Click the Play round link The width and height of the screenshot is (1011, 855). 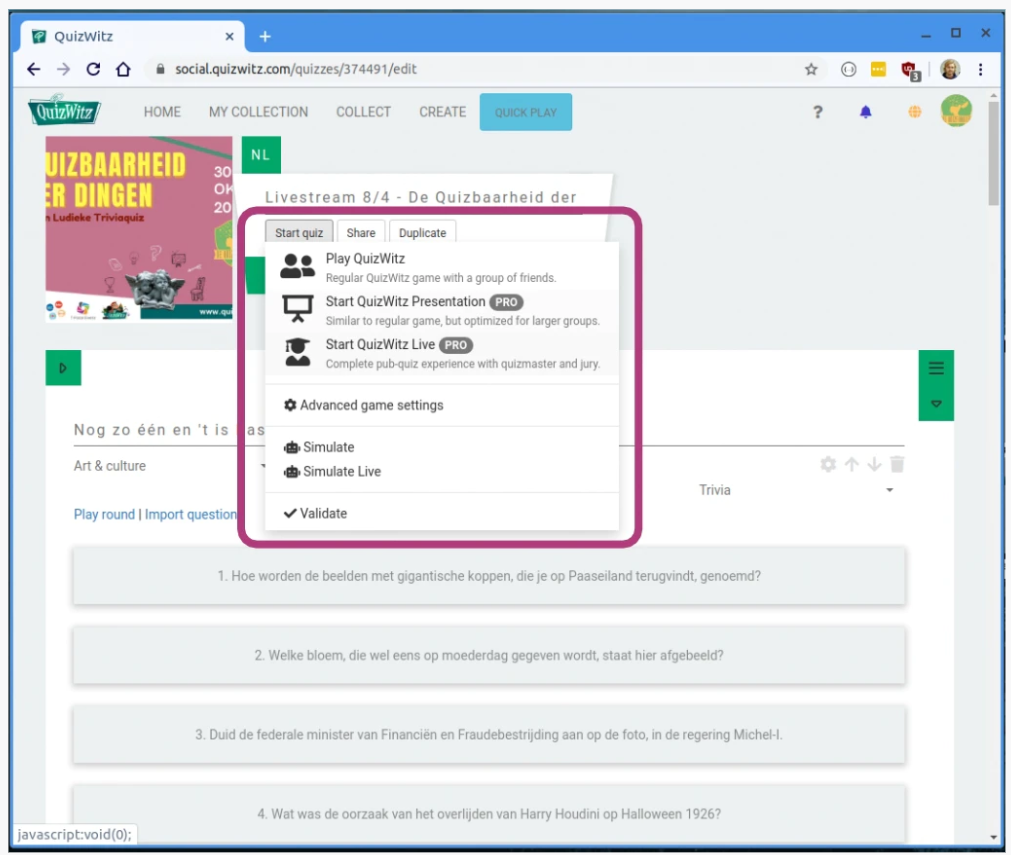click(104, 514)
